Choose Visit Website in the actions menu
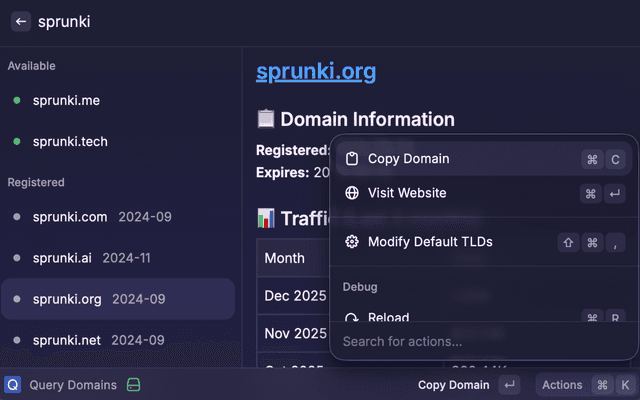This screenshot has width=640, height=400. click(x=407, y=193)
